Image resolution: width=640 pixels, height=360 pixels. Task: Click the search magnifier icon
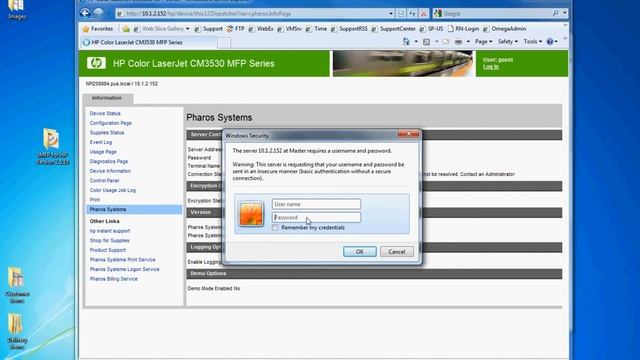tap(556, 13)
